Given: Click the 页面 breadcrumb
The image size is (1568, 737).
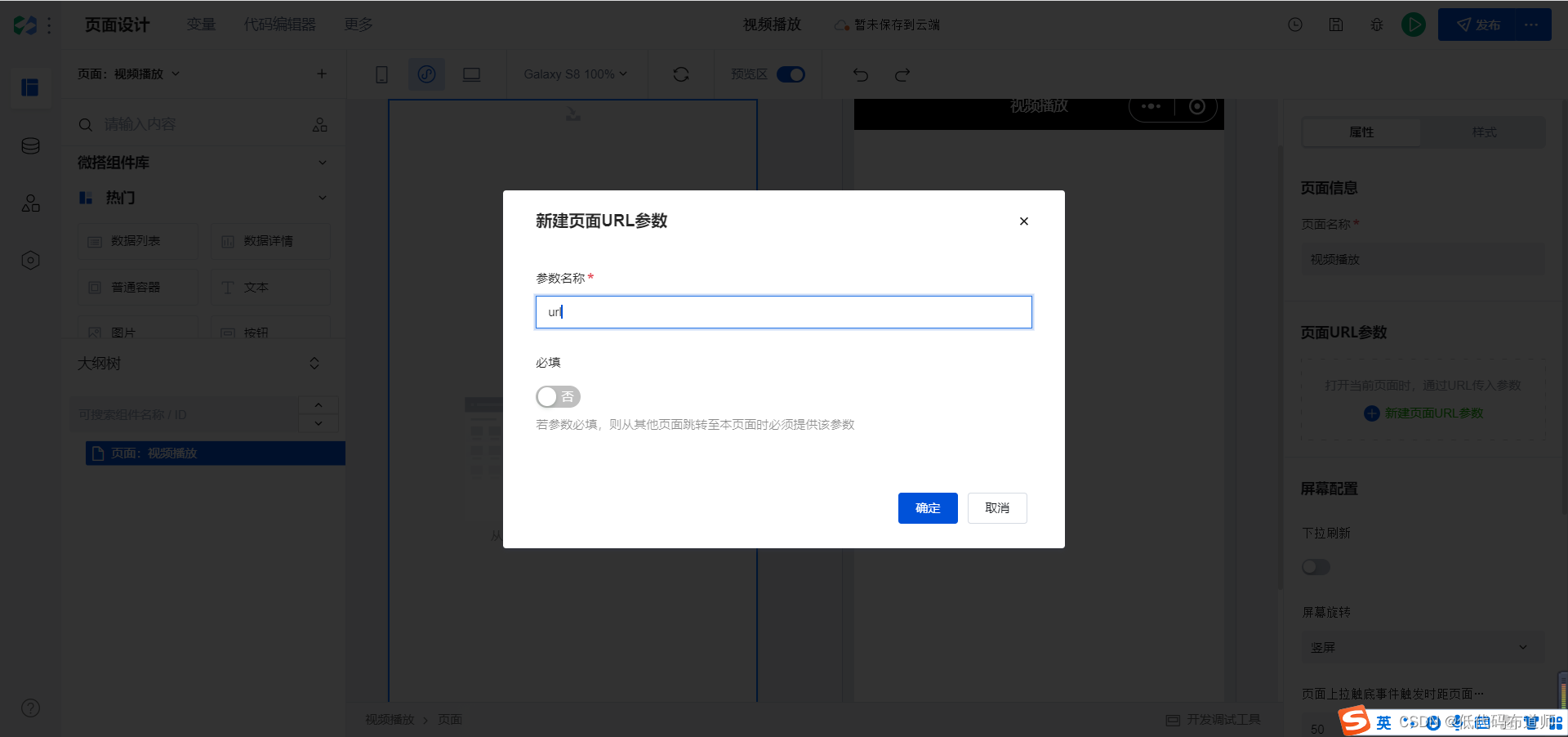Looking at the screenshot, I should [450, 720].
